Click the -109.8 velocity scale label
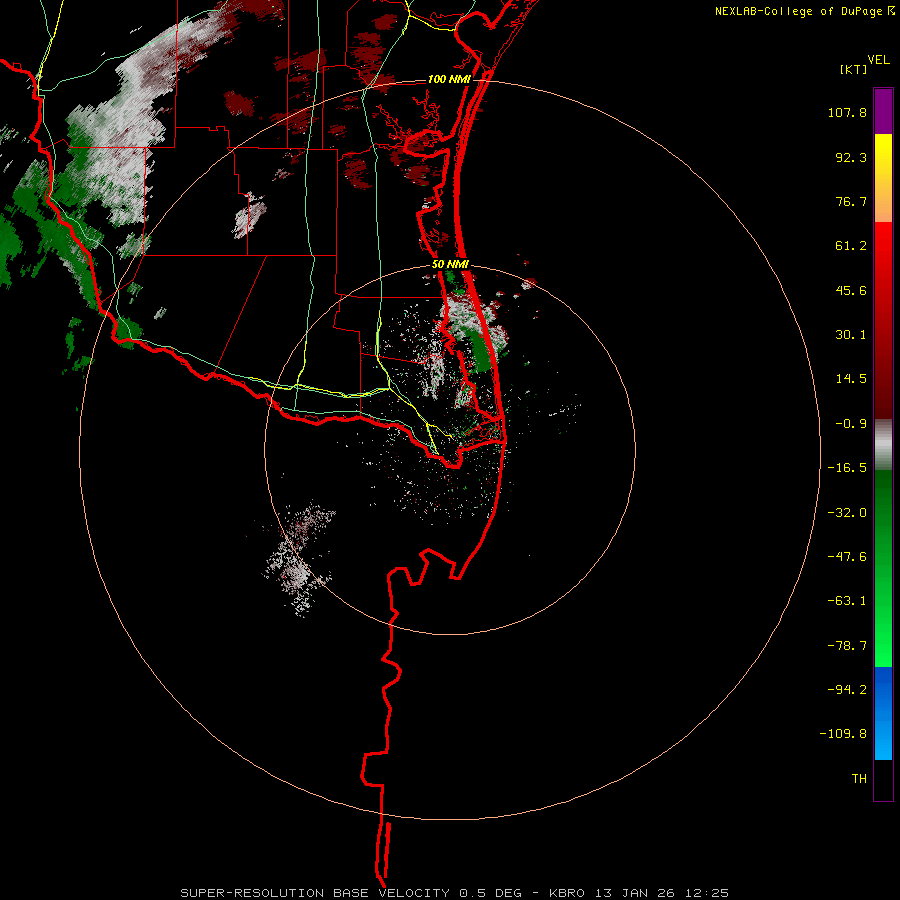900x900 pixels. (843, 734)
